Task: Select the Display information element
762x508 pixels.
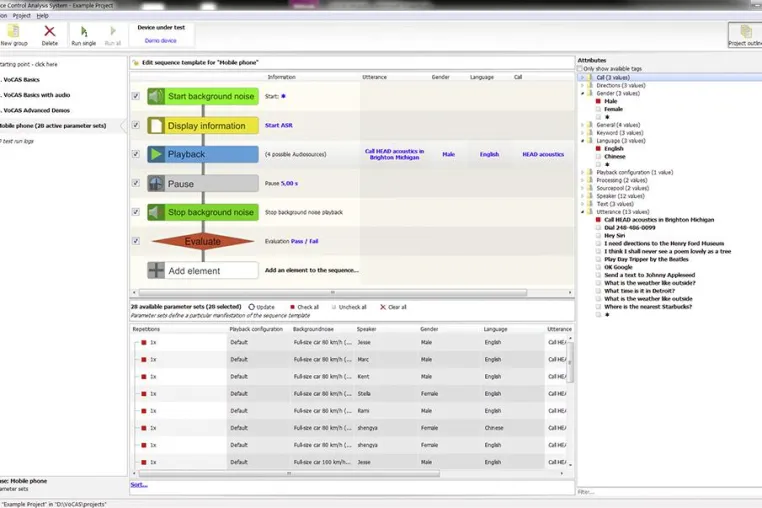Action: point(203,125)
